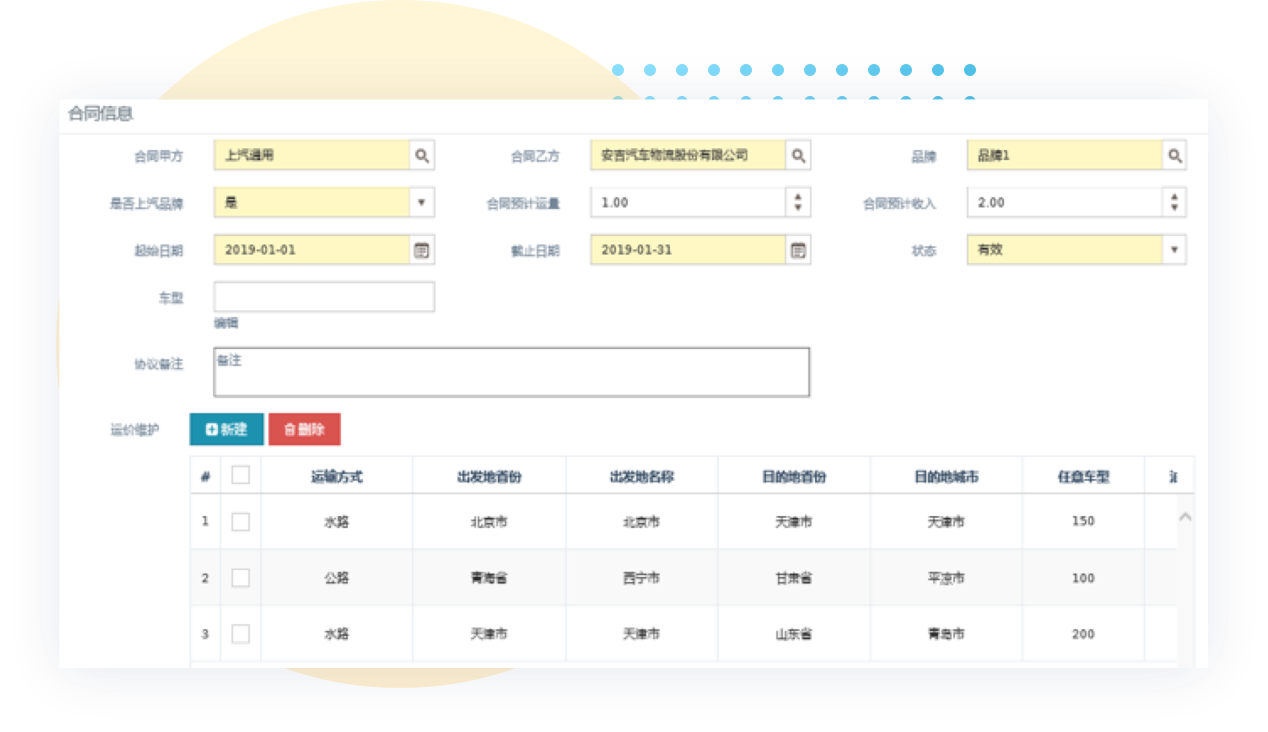
Task: Click stepper arrows for 合同预计运量
Action: 798,203
